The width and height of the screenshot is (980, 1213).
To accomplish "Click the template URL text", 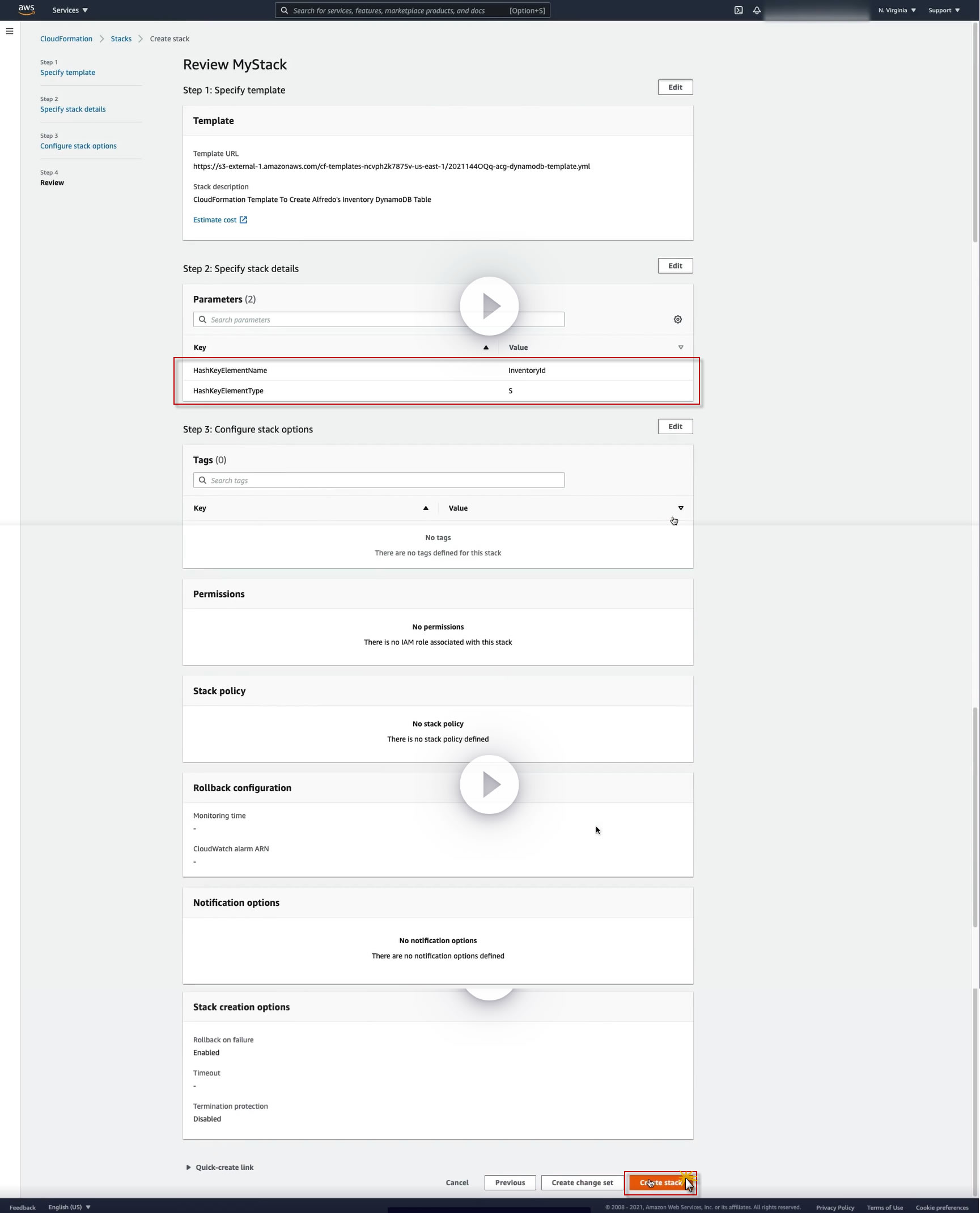I will point(392,167).
